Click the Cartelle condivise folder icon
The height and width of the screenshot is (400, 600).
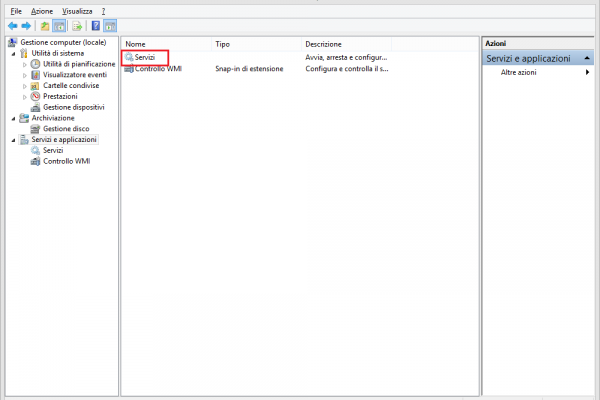click(x=35, y=86)
